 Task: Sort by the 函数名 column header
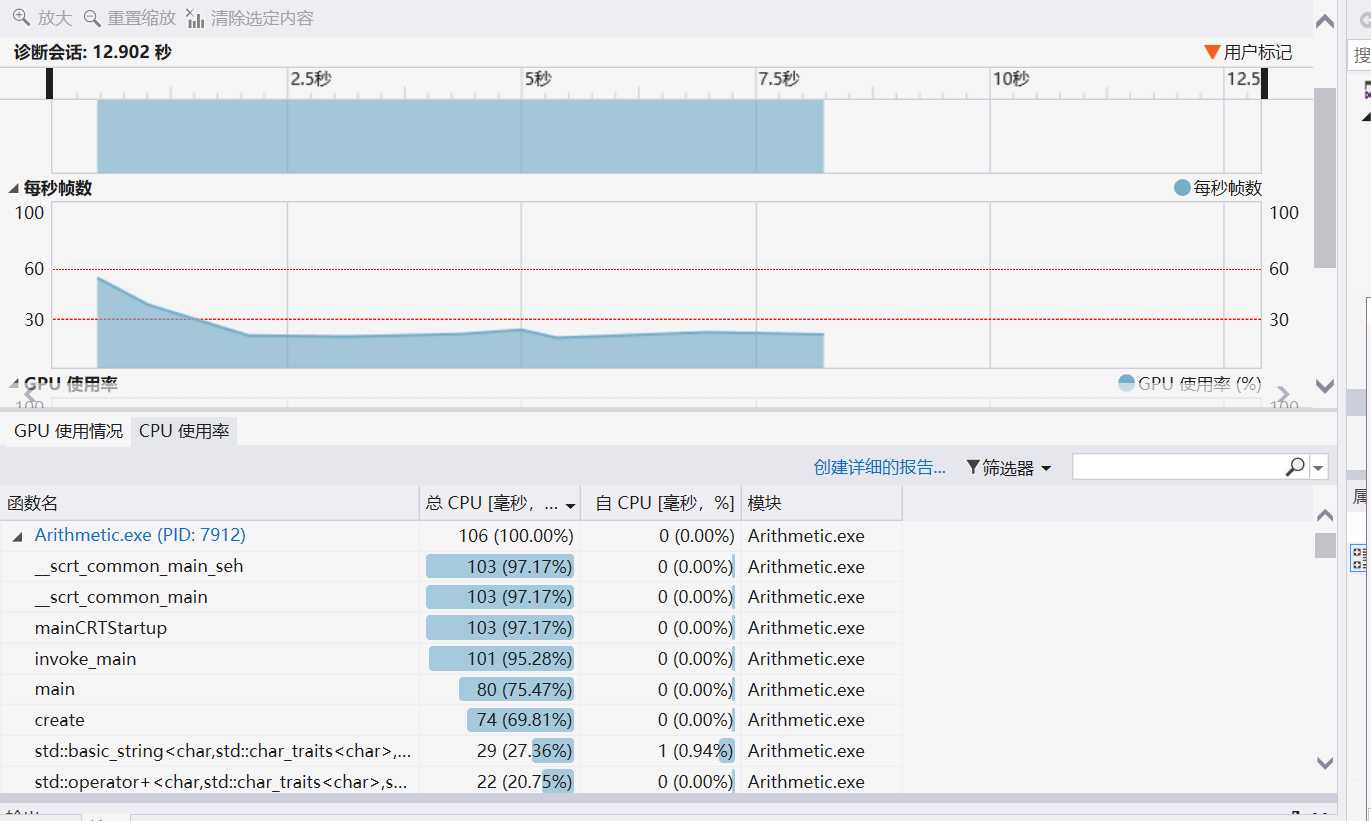click(210, 503)
